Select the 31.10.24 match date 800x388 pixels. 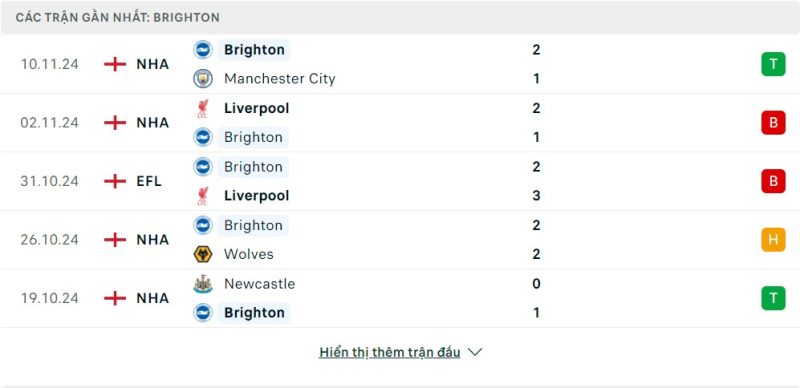49,181
